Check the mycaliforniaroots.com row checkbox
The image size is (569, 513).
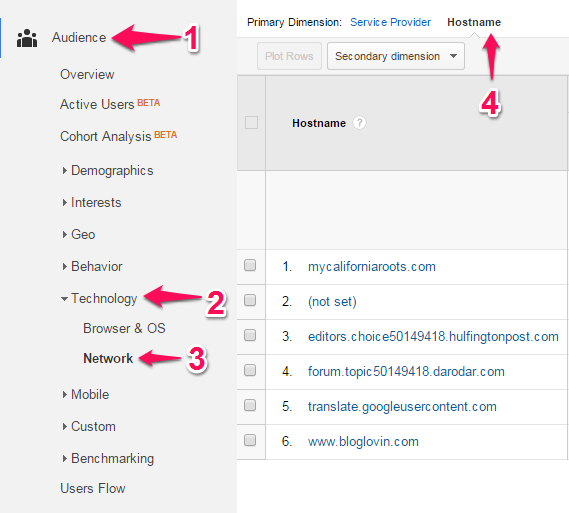click(x=250, y=265)
